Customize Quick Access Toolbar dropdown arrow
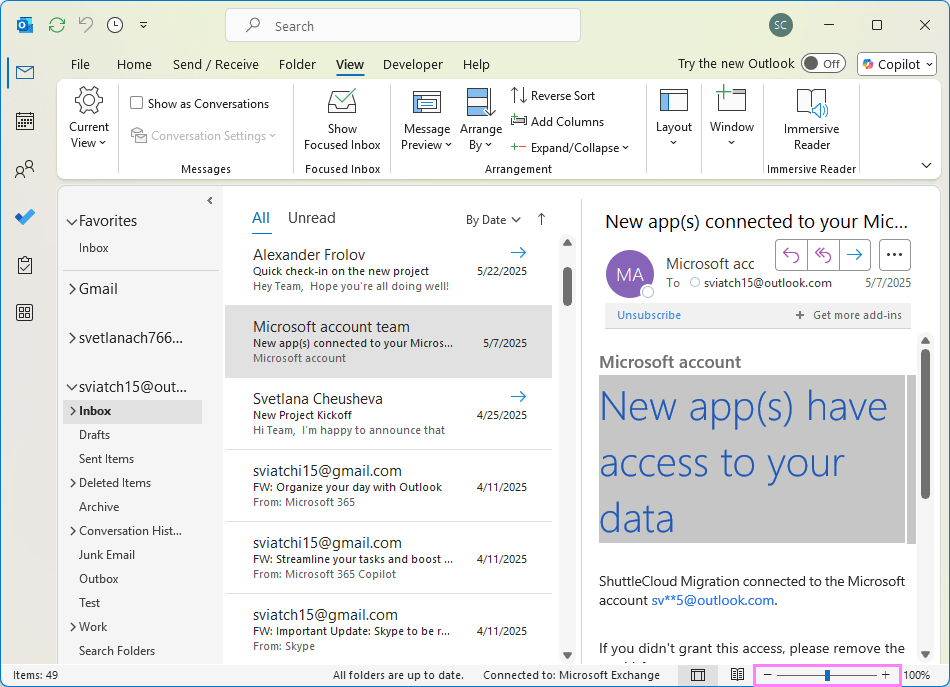Screen dimensions: 950x687 point(144,25)
